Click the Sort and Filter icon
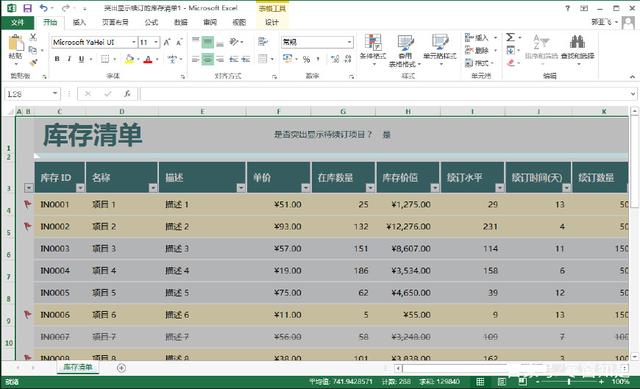The height and width of the screenshot is (389, 640). [x=541, y=42]
